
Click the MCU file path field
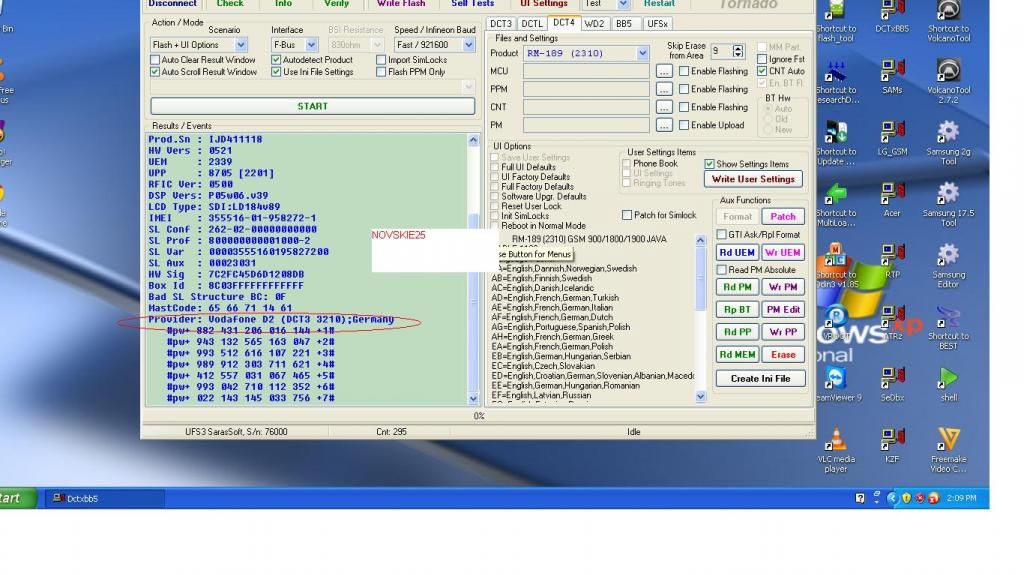tap(586, 71)
